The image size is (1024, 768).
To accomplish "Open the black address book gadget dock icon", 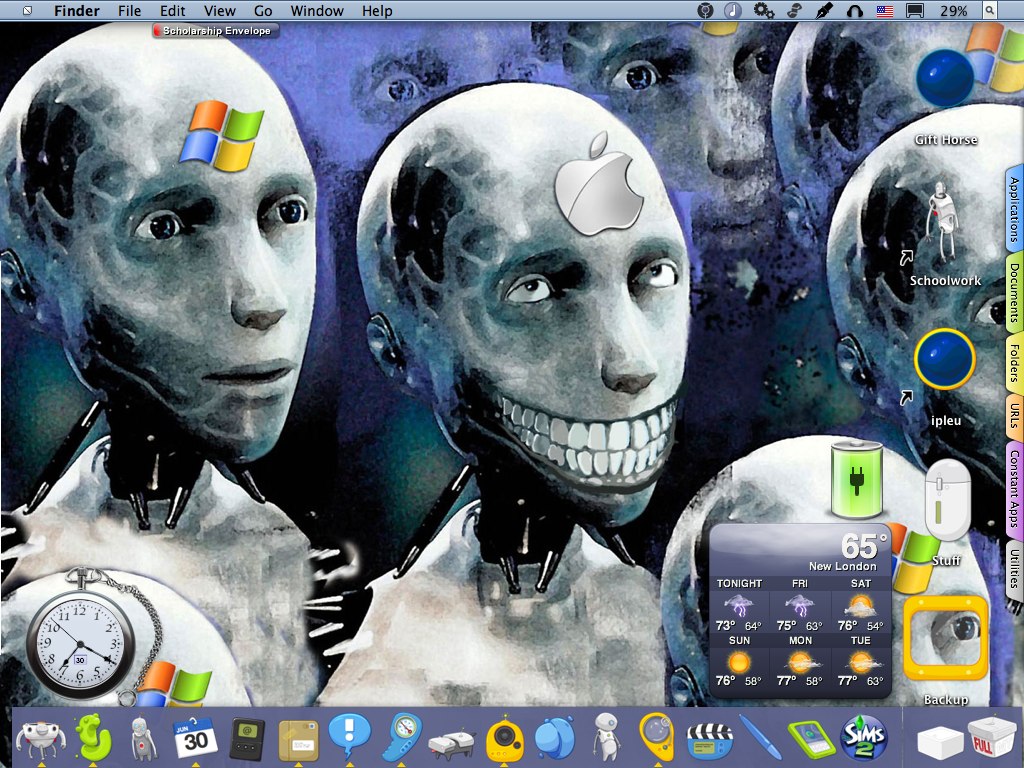I will point(248,739).
